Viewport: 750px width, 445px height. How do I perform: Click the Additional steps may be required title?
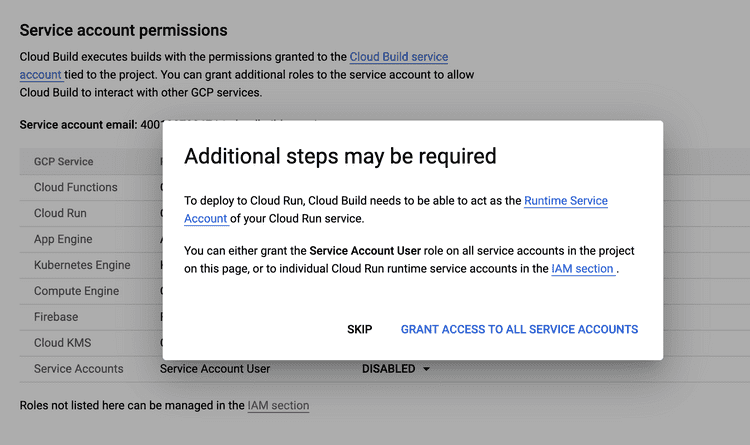340,156
